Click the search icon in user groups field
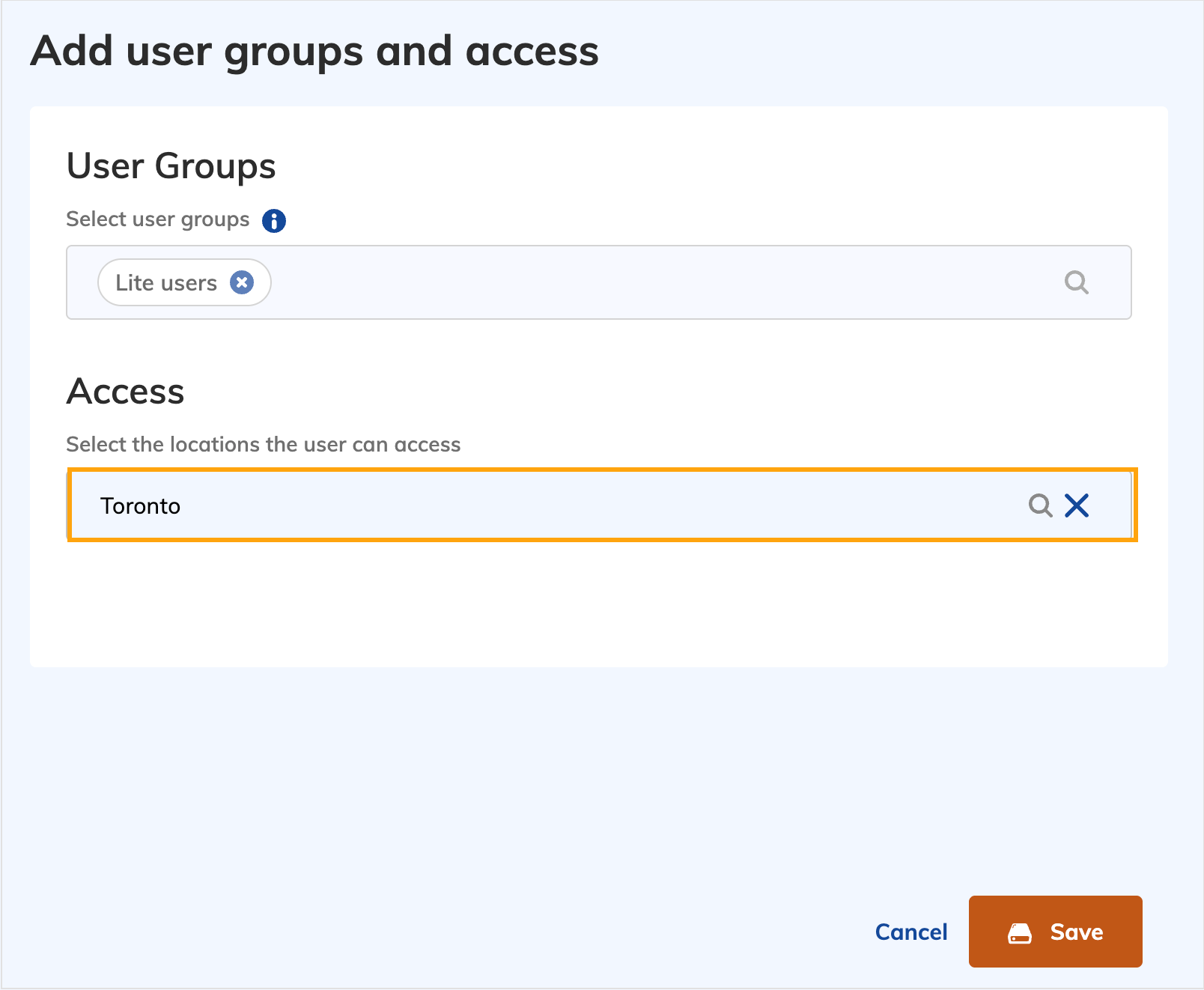1204x990 pixels. [x=1076, y=282]
